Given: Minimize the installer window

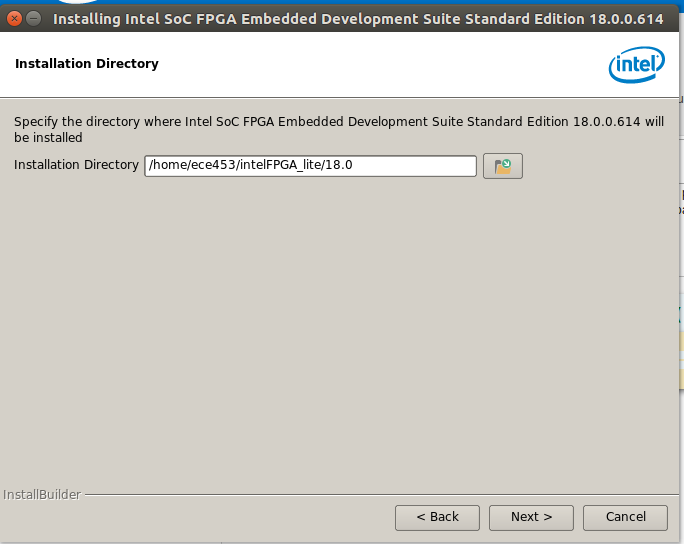Looking at the screenshot, I should click(x=34, y=18).
